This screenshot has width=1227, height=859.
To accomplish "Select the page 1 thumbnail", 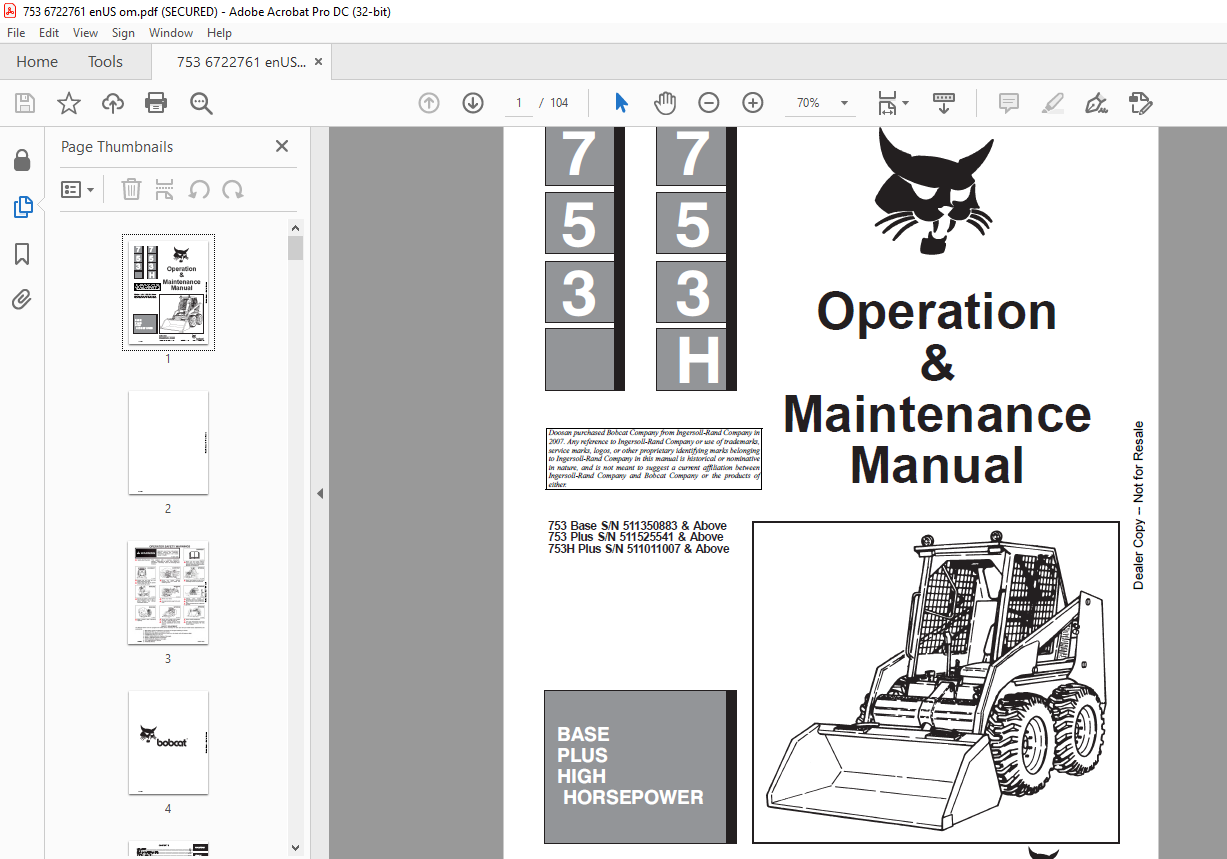I will pos(168,292).
